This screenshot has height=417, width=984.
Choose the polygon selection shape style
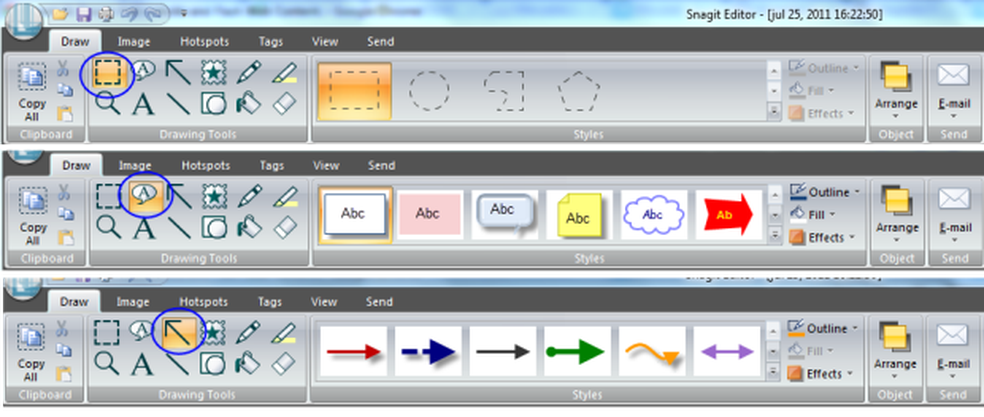(x=579, y=90)
